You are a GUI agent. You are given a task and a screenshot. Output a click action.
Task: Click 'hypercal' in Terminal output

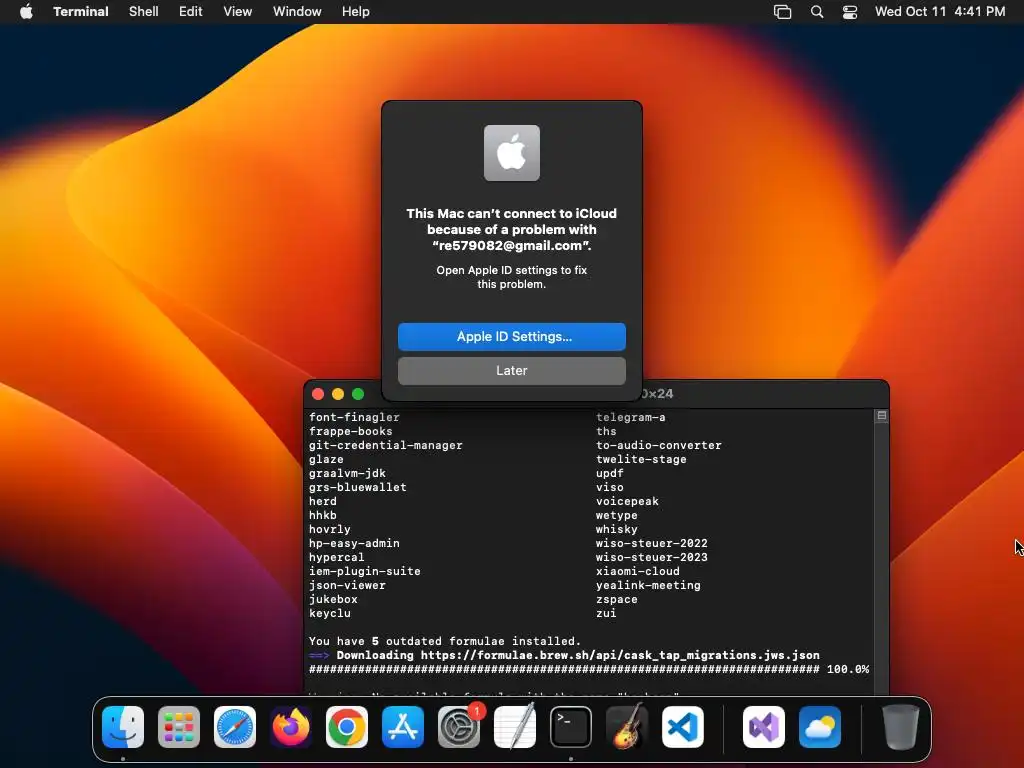pyautogui.click(x=336, y=557)
